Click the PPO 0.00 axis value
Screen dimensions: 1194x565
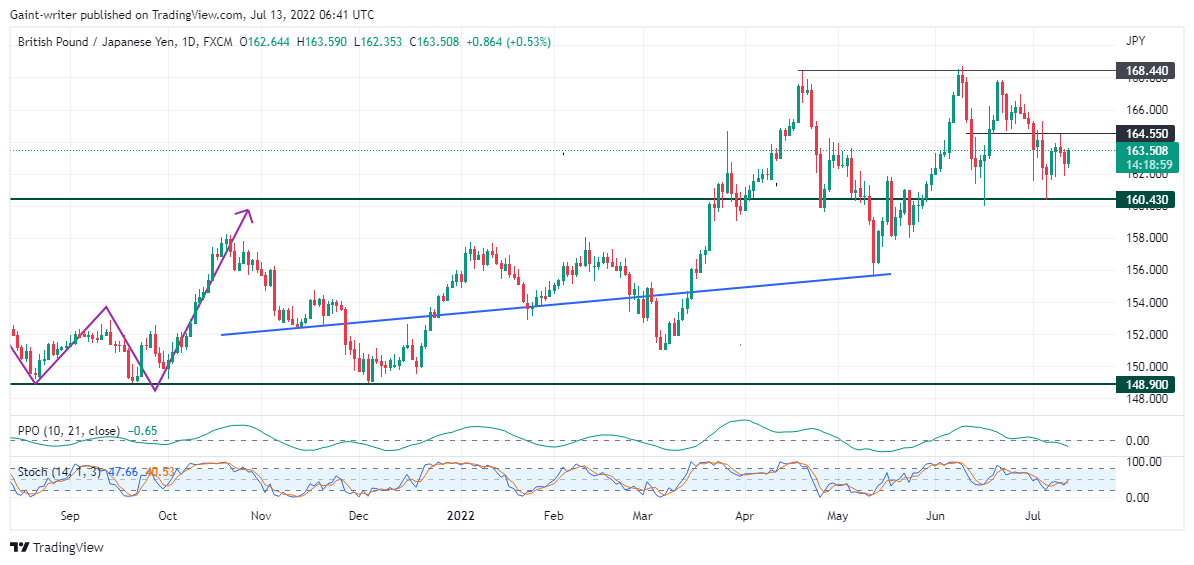pyautogui.click(x=1137, y=440)
